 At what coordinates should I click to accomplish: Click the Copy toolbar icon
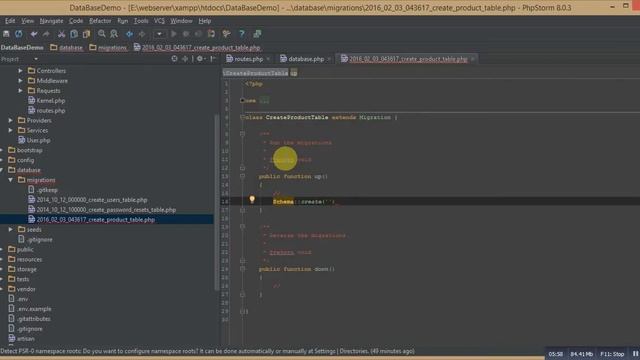[74, 34]
